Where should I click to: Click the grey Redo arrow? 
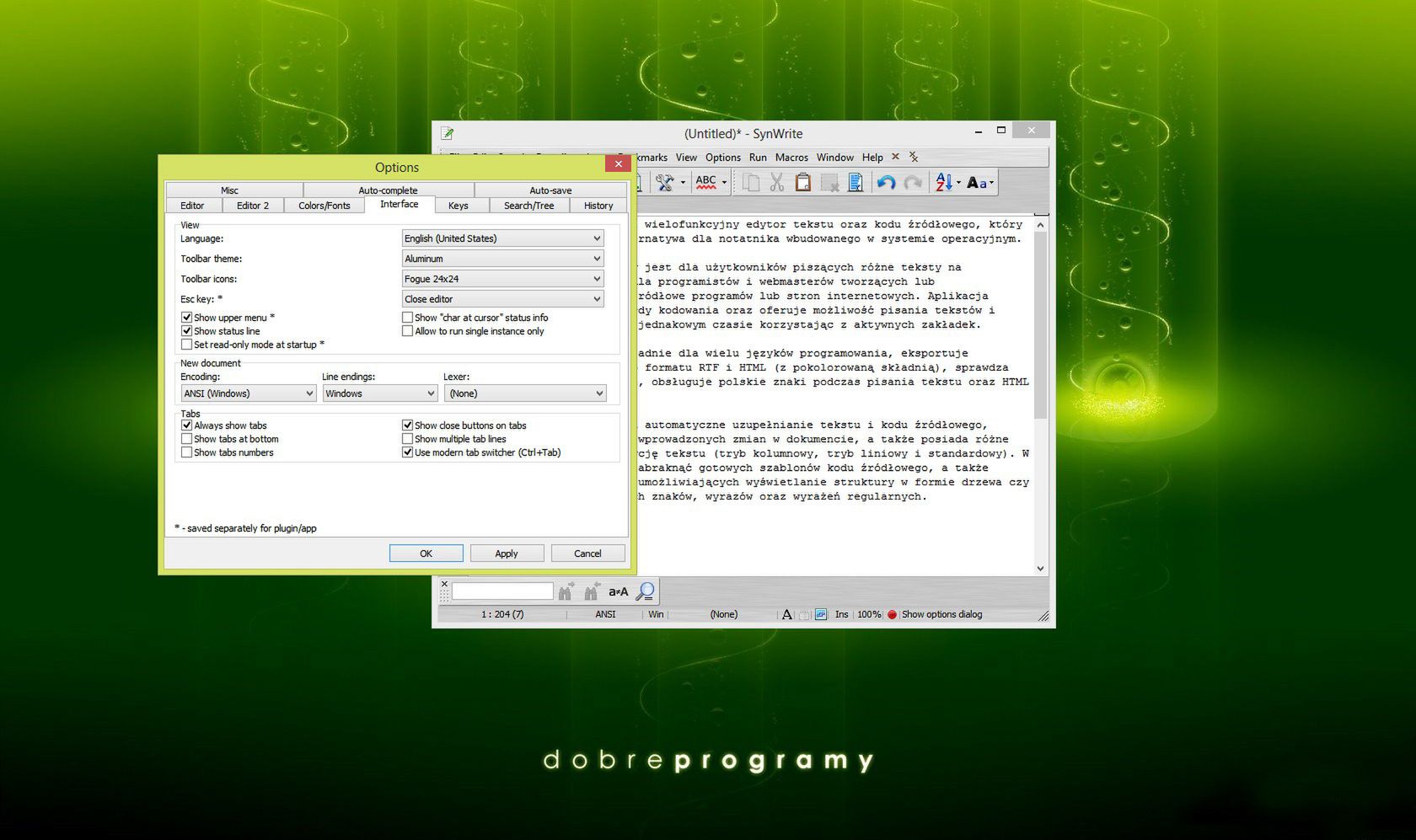(x=912, y=182)
